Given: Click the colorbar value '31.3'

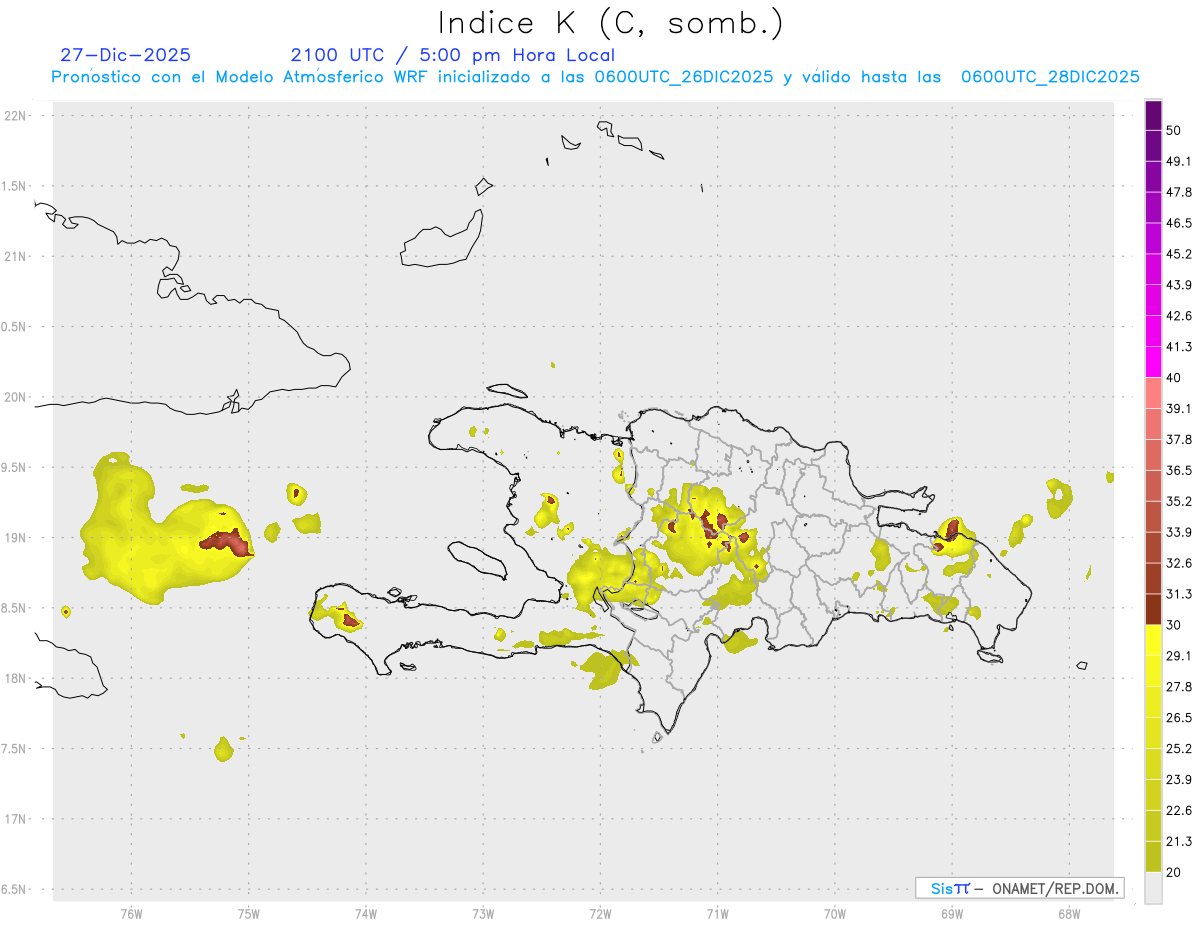Looking at the screenshot, I should click(x=1179, y=594).
